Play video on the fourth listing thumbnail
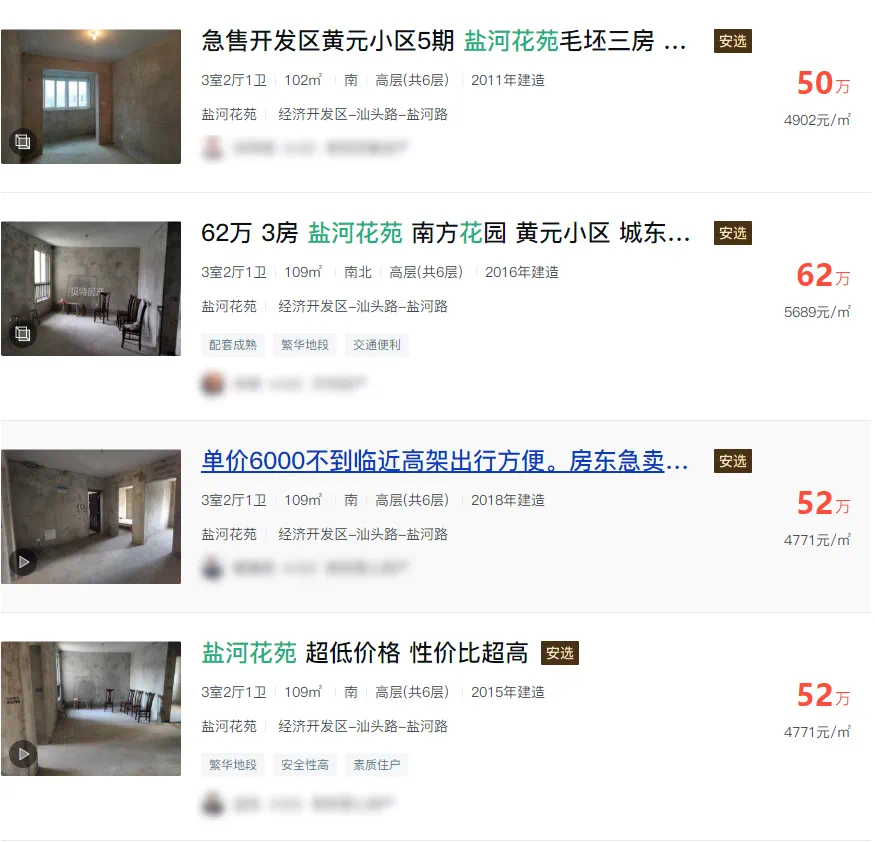 pyautogui.click(x=23, y=754)
